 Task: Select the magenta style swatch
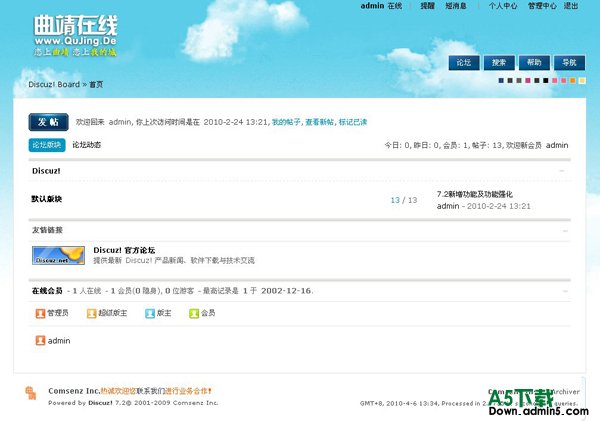528,80
